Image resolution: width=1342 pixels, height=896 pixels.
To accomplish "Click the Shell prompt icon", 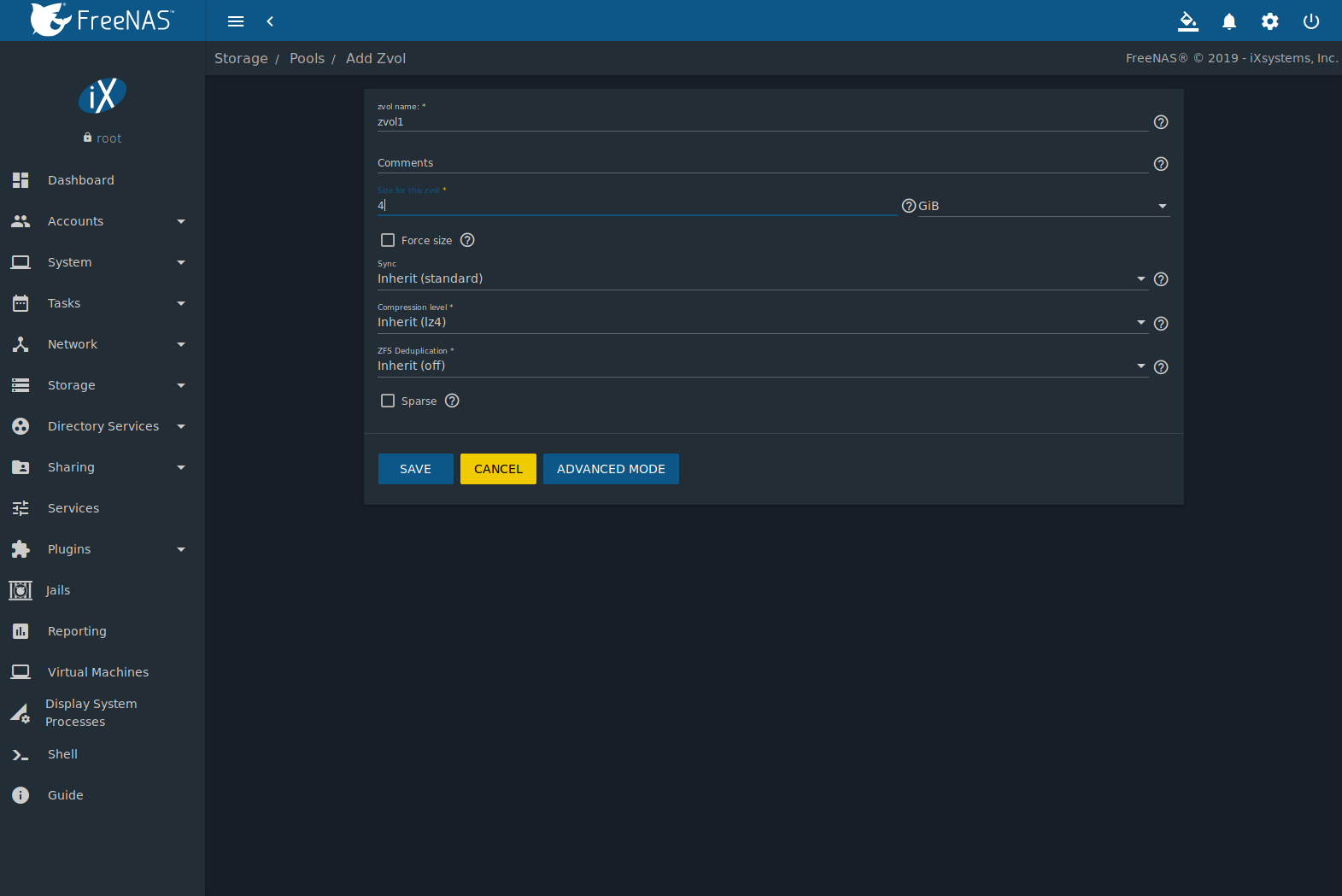I will [21, 754].
